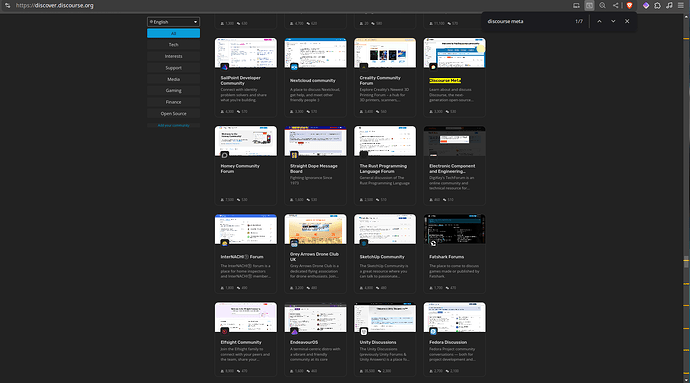Click the Straight Dope 'SD' logo badge
Viewport: 690px width, 383px height.
[x=294, y=155]
